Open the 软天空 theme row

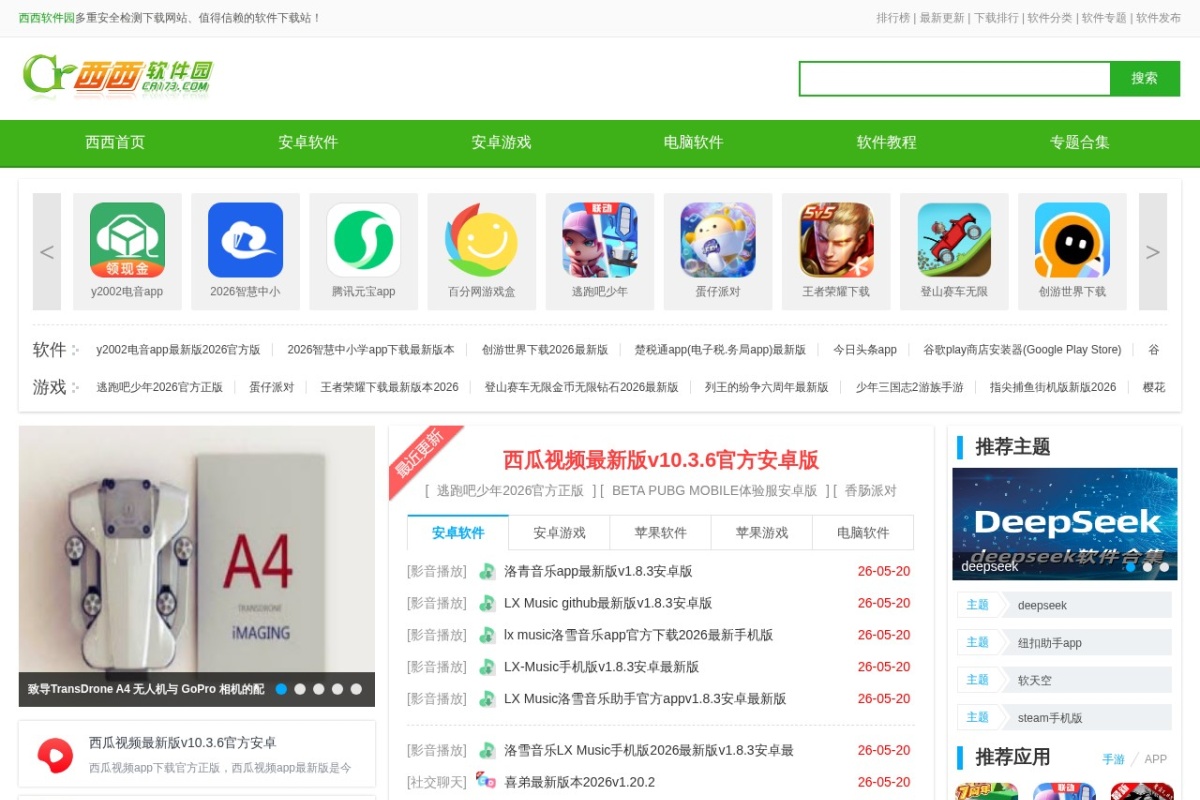tap(1064, 680)
